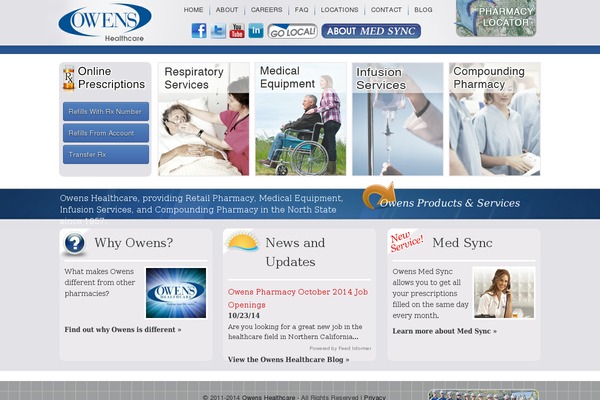Click the About Med Sync button
Image resolution: width=600 pixels, height=400 pixels.
click(371, 31)
